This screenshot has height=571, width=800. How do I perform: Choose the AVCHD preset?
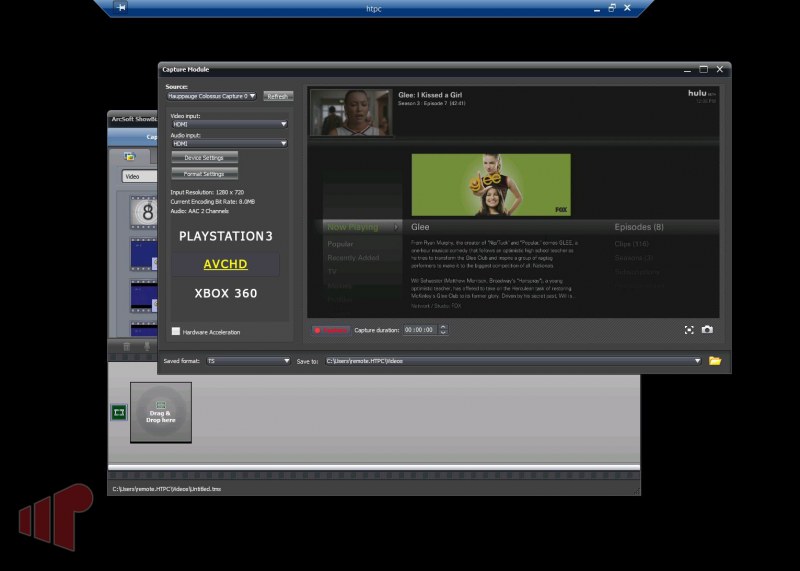[x=226, y=264]
